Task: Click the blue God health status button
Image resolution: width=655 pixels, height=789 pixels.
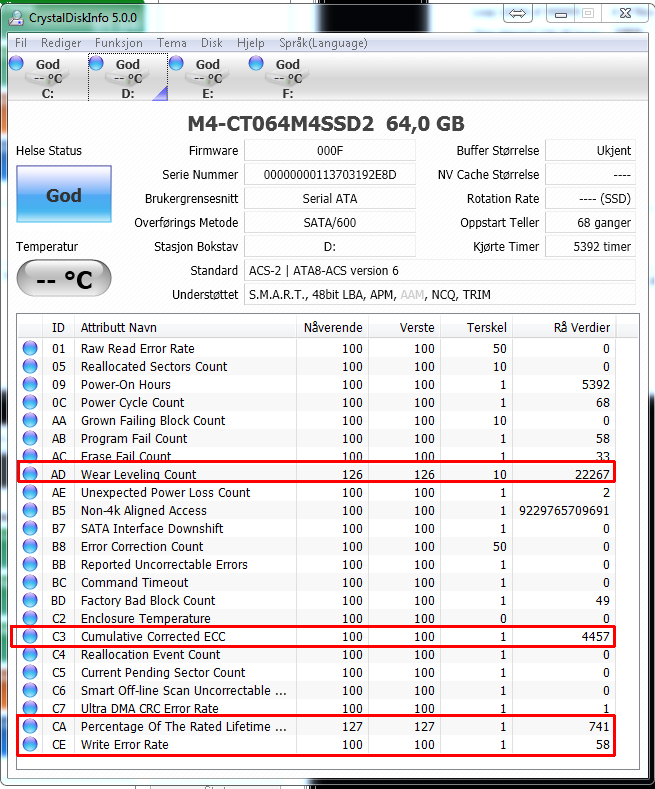Action: [x=64, y=194]
